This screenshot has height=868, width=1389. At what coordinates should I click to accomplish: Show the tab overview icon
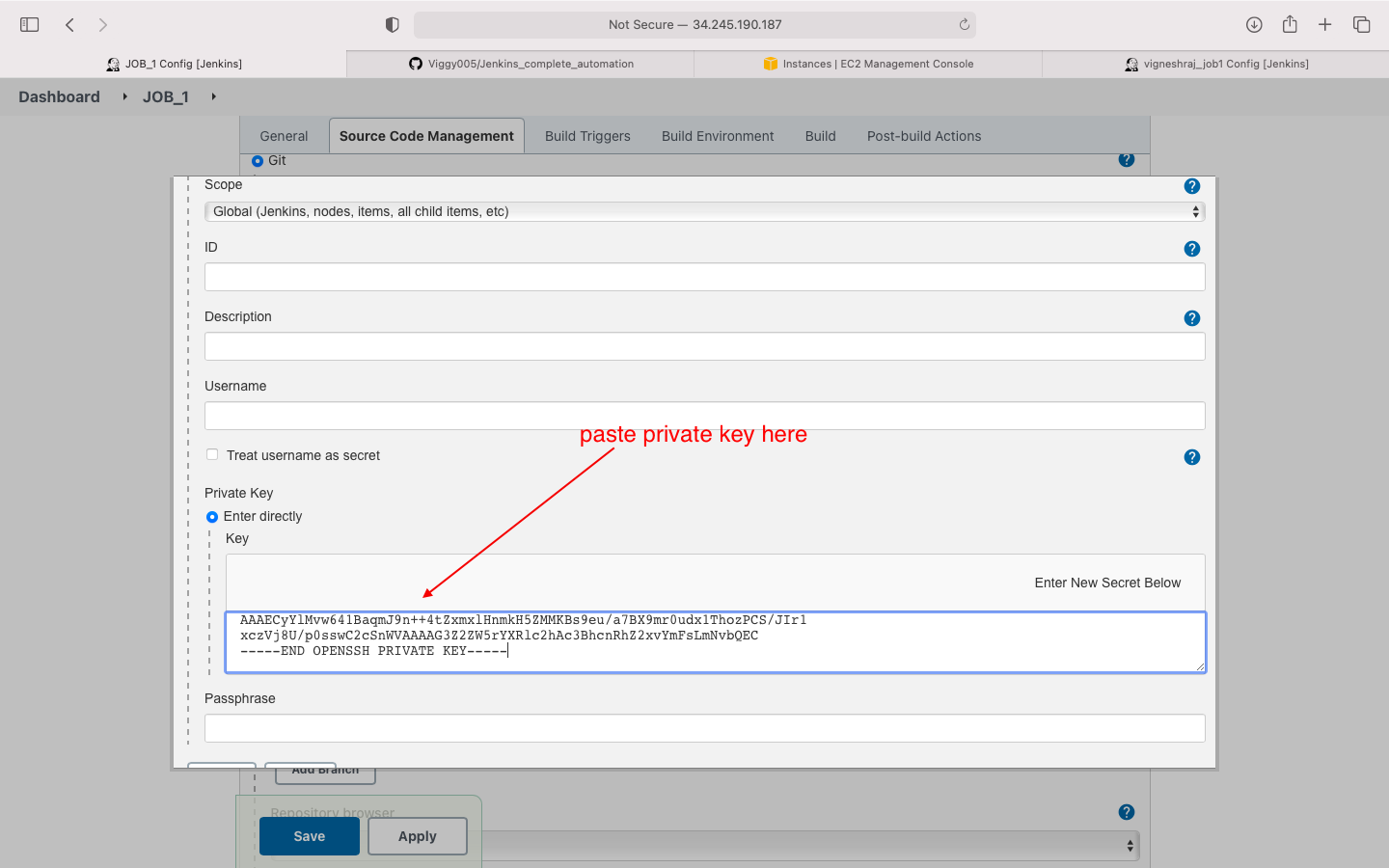pyautogui.click(x=1361, y=25)
